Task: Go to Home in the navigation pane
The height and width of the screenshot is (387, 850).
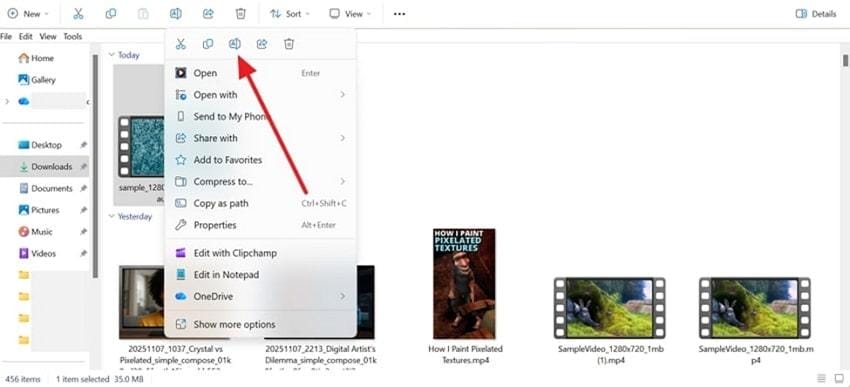Action: (x=36, y=58)
